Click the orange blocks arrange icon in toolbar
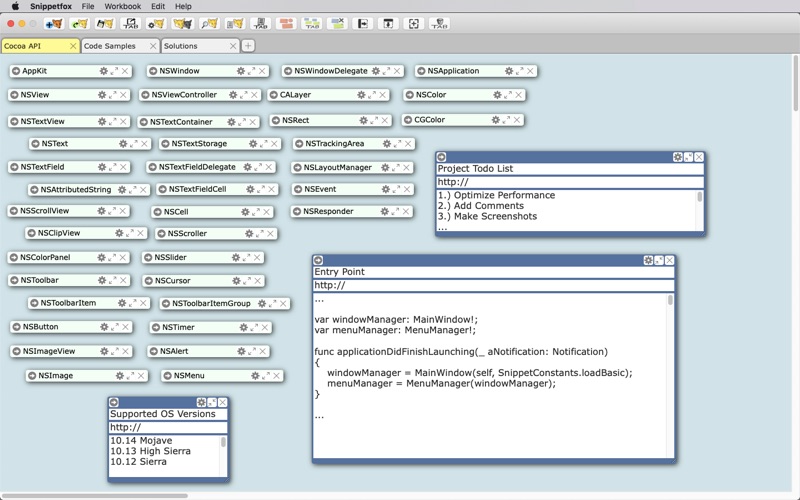This screenshot has height=500, width=800. [x=286, y=23]
